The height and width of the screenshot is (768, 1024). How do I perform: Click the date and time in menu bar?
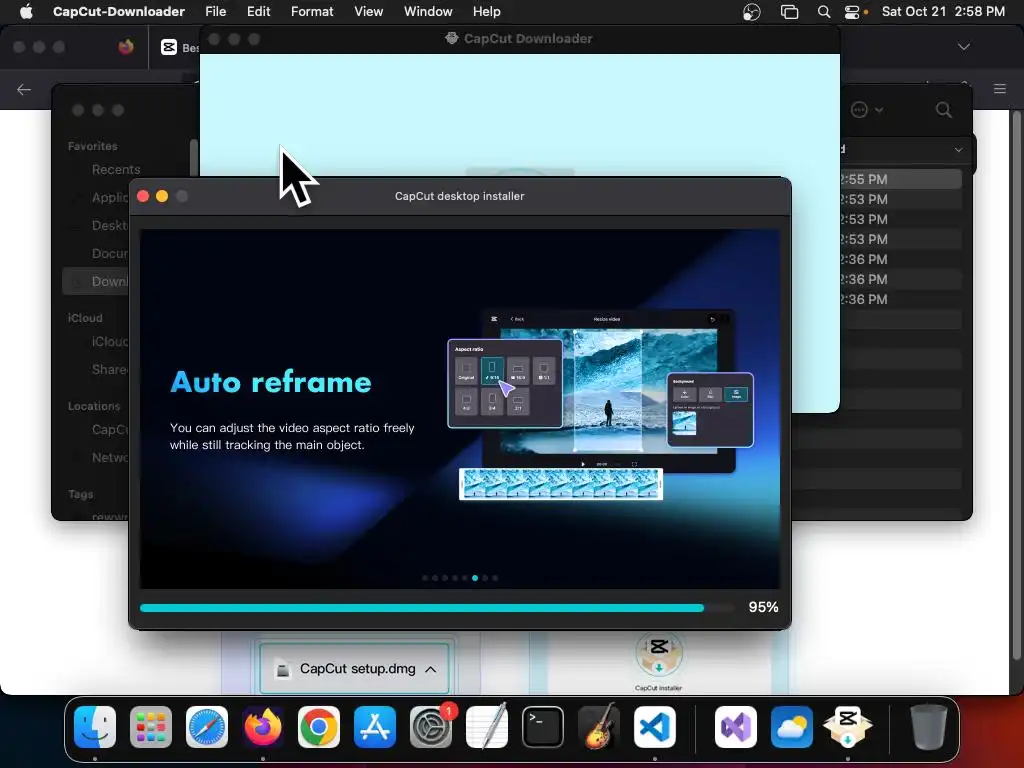pyautogui.click(x=943, y=12)
